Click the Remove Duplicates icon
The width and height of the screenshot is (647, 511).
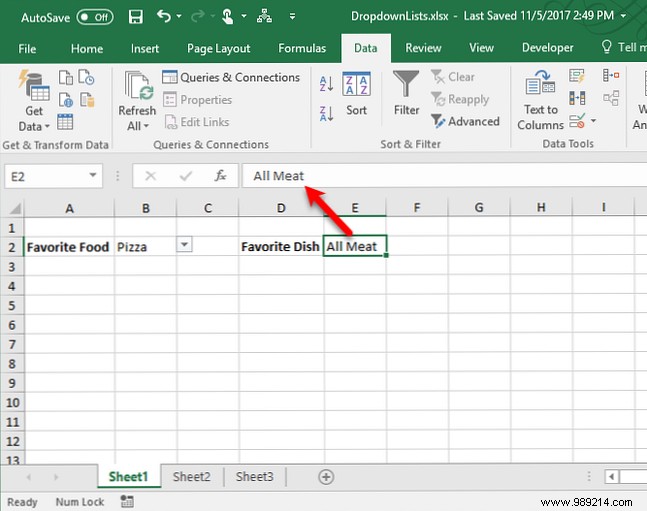[577, 98]
